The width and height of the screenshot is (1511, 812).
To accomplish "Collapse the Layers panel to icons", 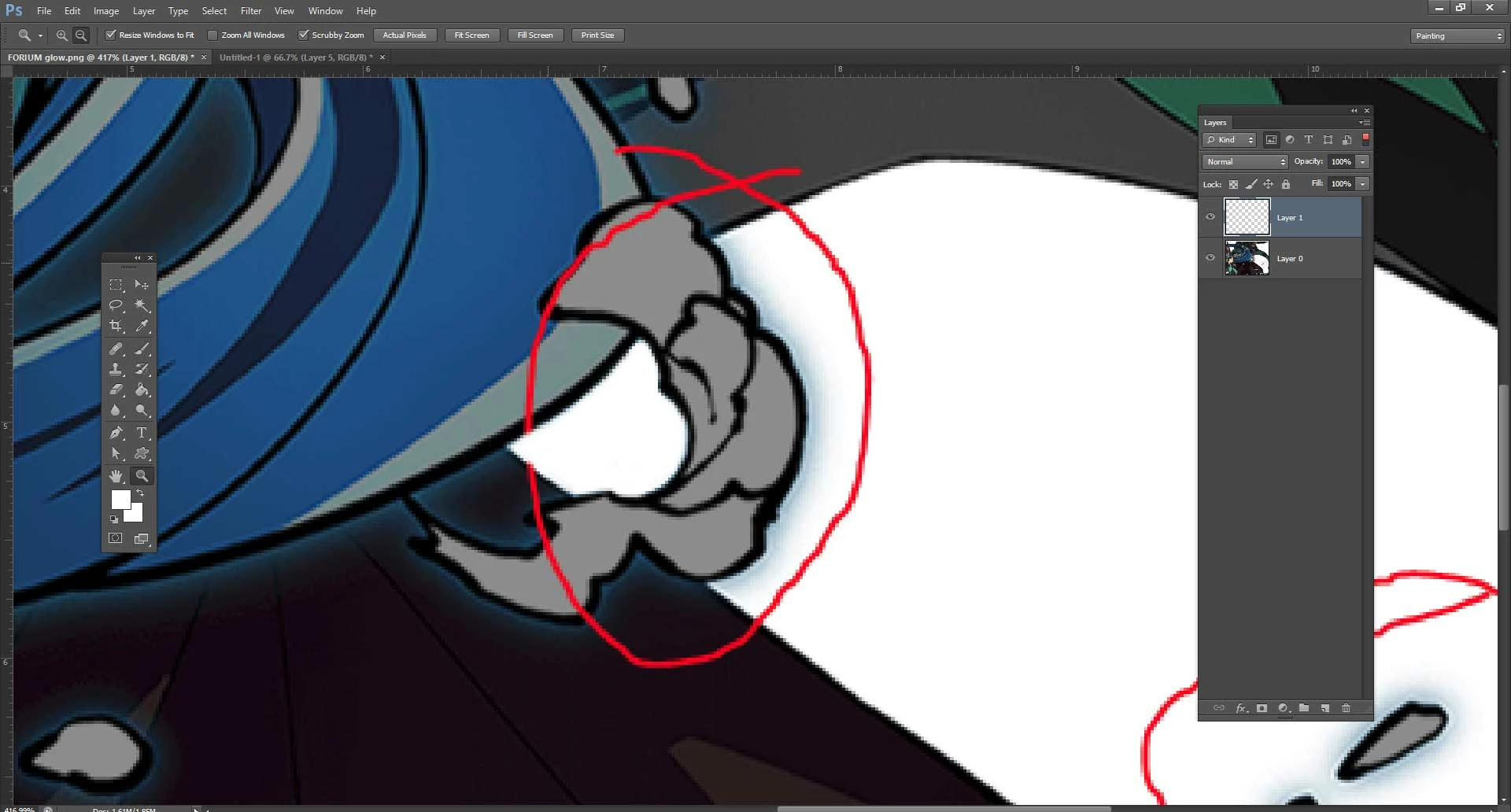I will [1354, 111].
